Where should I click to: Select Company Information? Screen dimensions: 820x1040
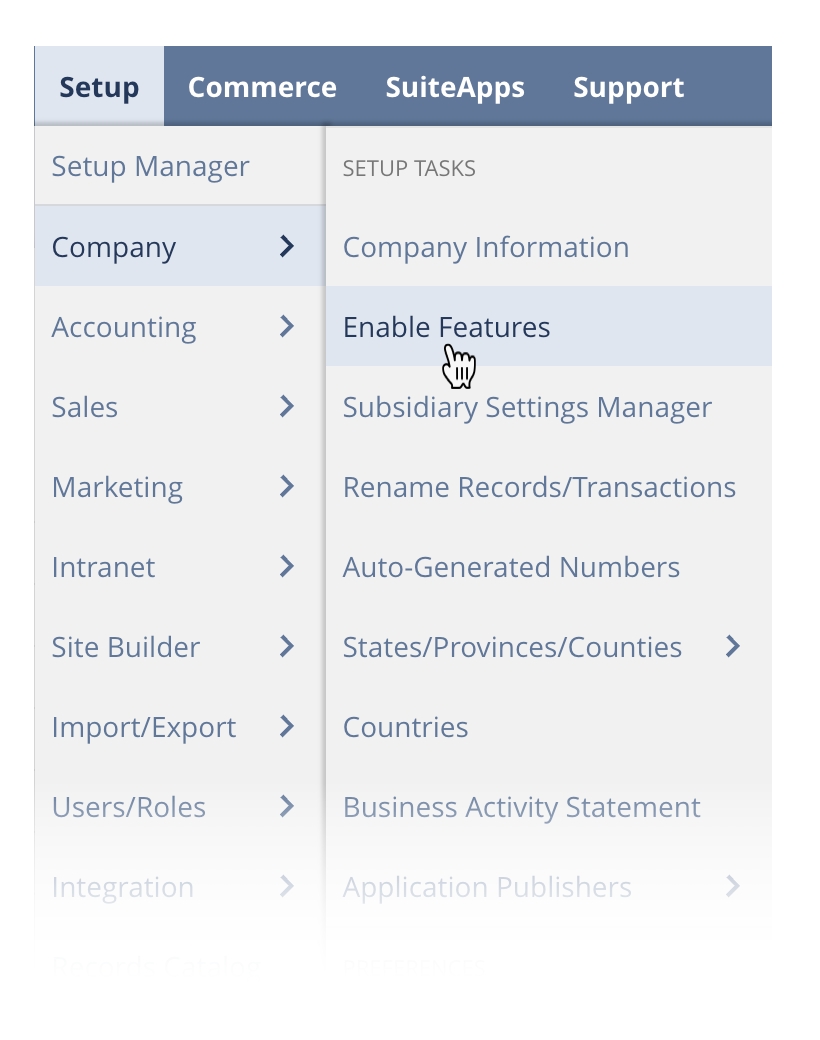point(486,247)
